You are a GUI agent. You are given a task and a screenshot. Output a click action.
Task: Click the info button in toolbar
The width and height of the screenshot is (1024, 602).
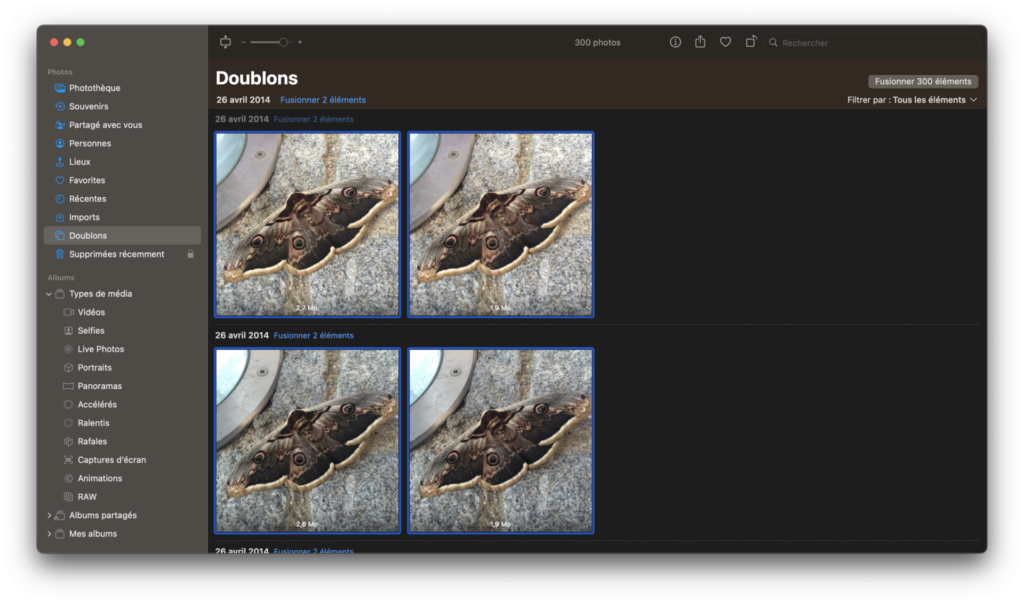(675, 42)
